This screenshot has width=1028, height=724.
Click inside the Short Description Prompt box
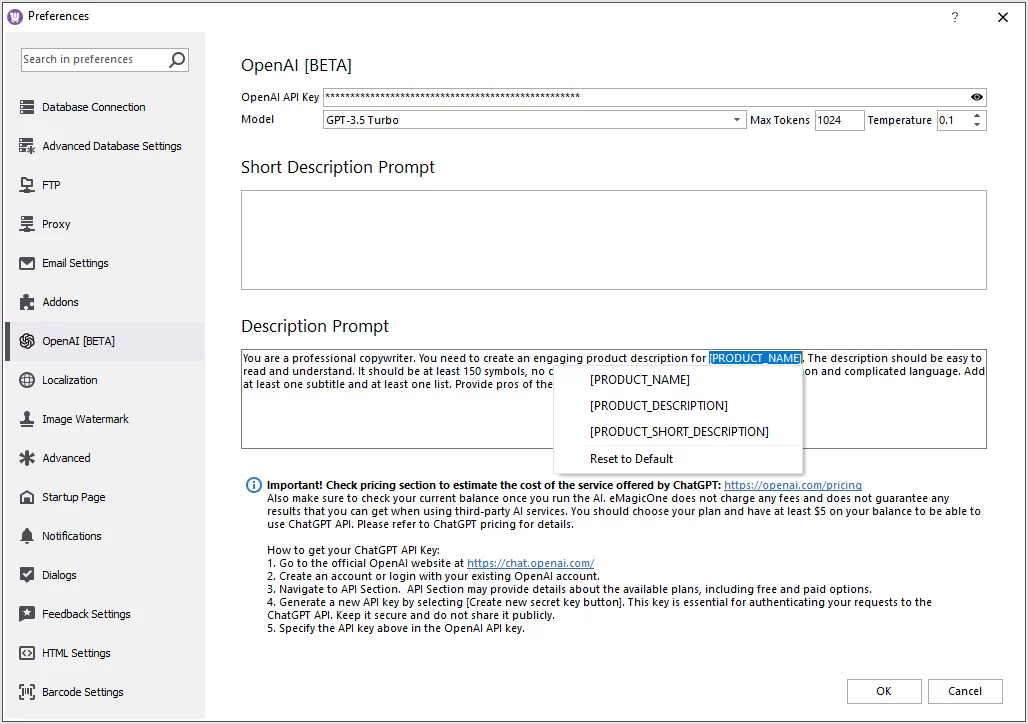point(613,240)
